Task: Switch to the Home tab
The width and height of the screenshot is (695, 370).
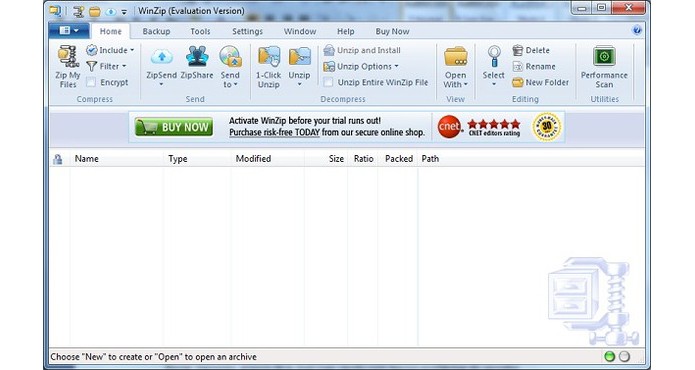Action: pyautogui.click(x=110, y=31)
